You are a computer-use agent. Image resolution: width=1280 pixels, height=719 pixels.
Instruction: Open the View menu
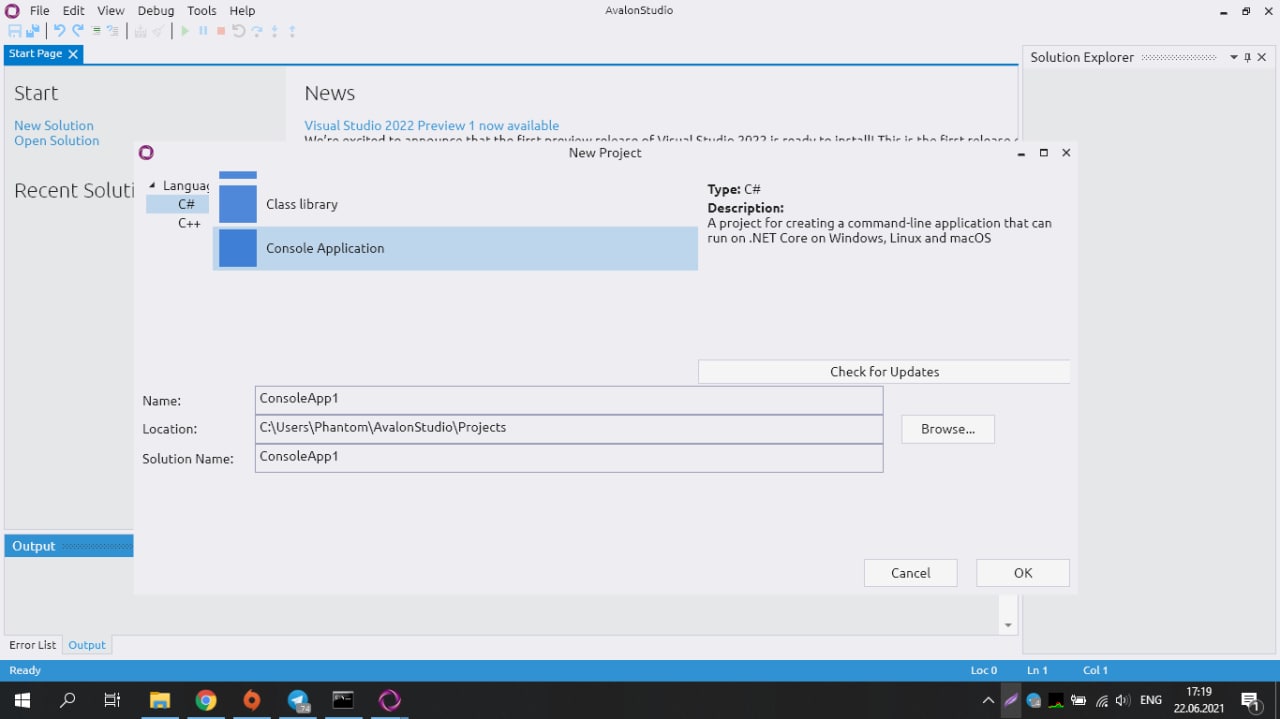[x=110, y=10]
